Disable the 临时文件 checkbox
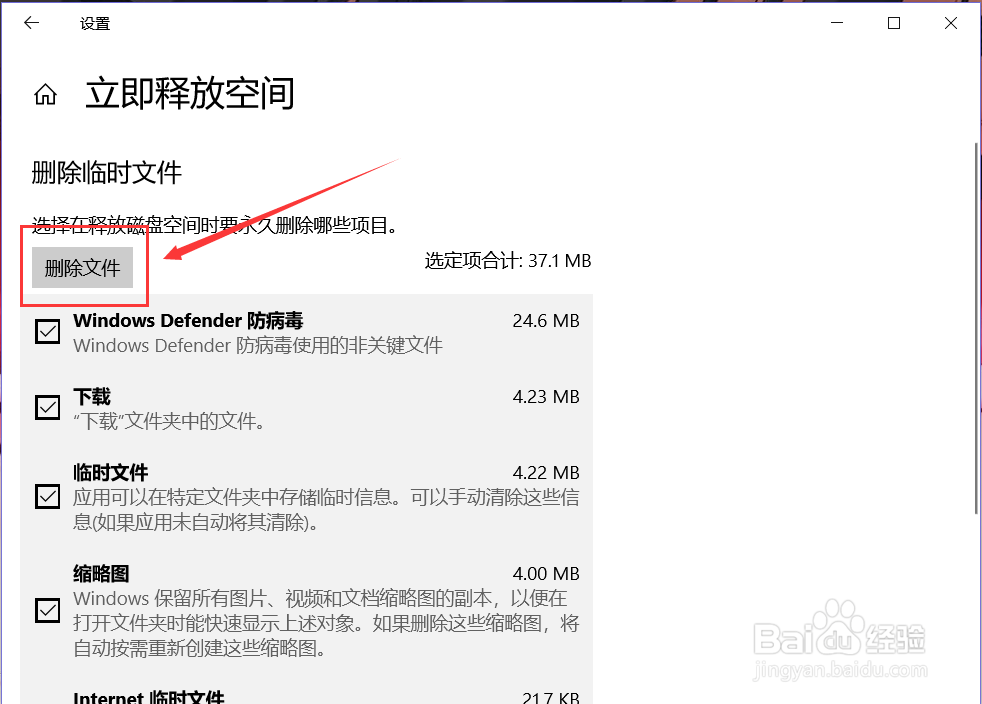 pyautogui.click(x=46, y=496)
